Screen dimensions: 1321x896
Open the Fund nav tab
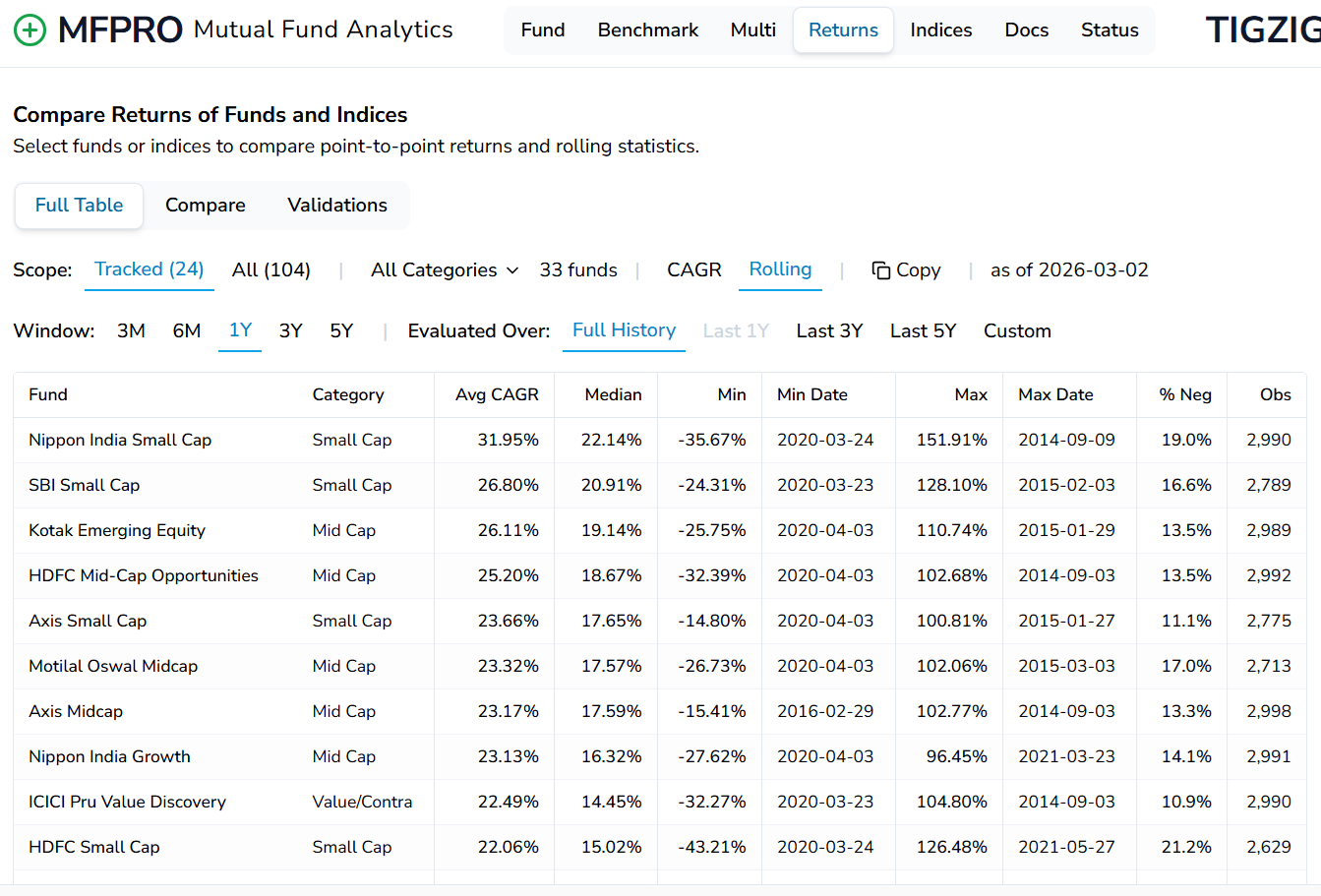tap(543, 30)
